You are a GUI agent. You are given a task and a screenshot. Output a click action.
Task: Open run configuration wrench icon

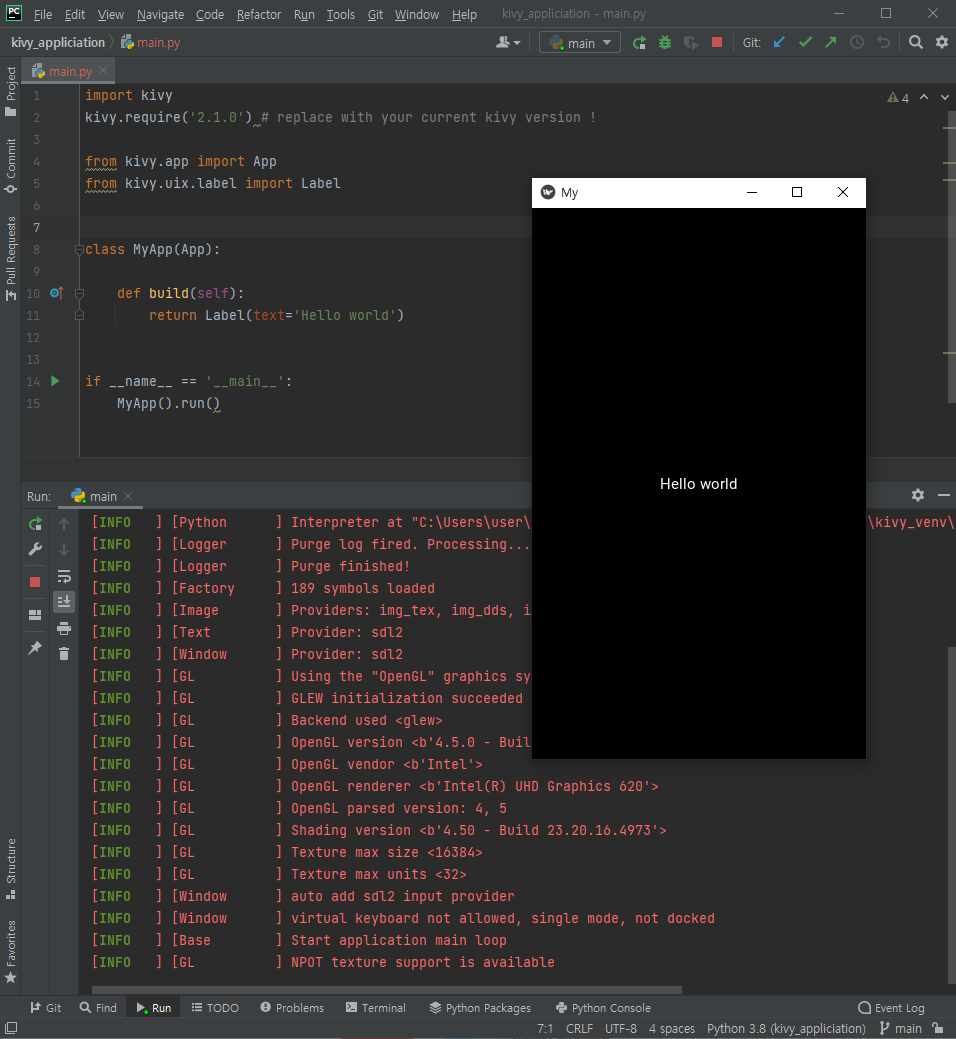click(x=35, y=549)
